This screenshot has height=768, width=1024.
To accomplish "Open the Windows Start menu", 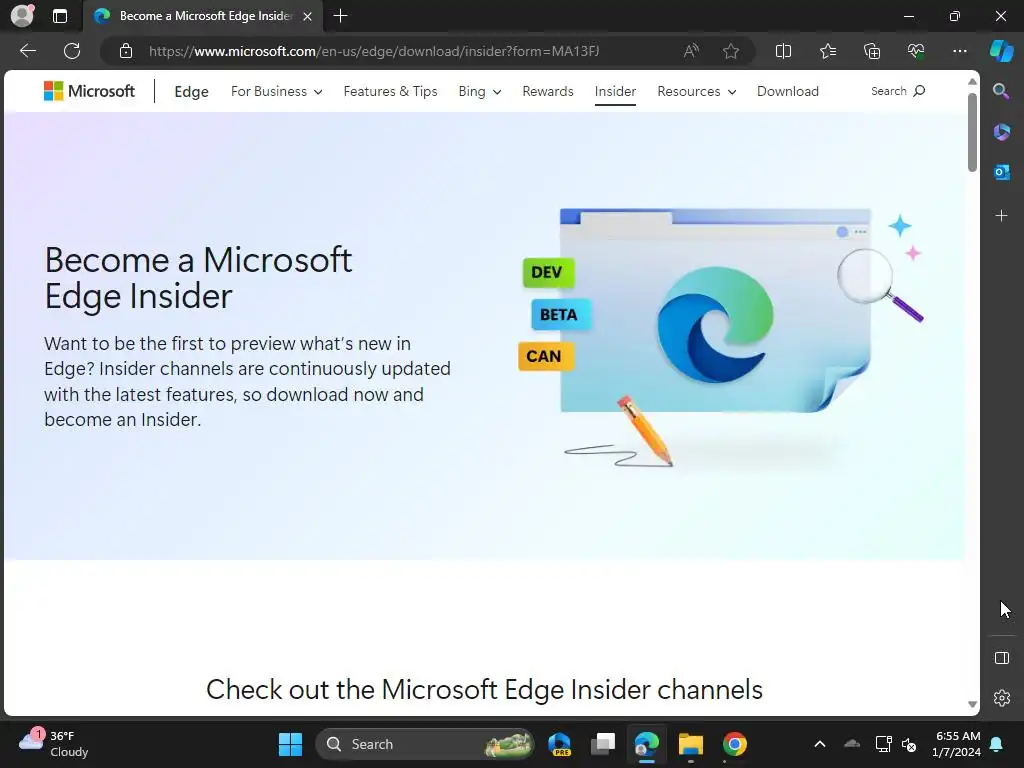I will pyautogui.click(x=290, y=744).
